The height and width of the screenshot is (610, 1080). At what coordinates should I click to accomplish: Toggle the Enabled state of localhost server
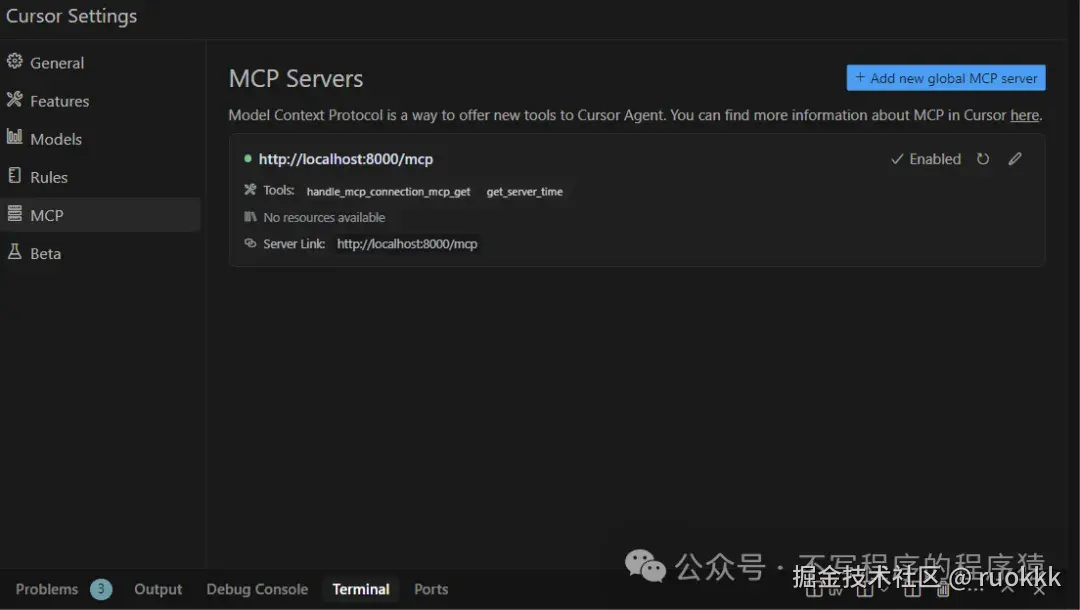click(x=926, y=159)
